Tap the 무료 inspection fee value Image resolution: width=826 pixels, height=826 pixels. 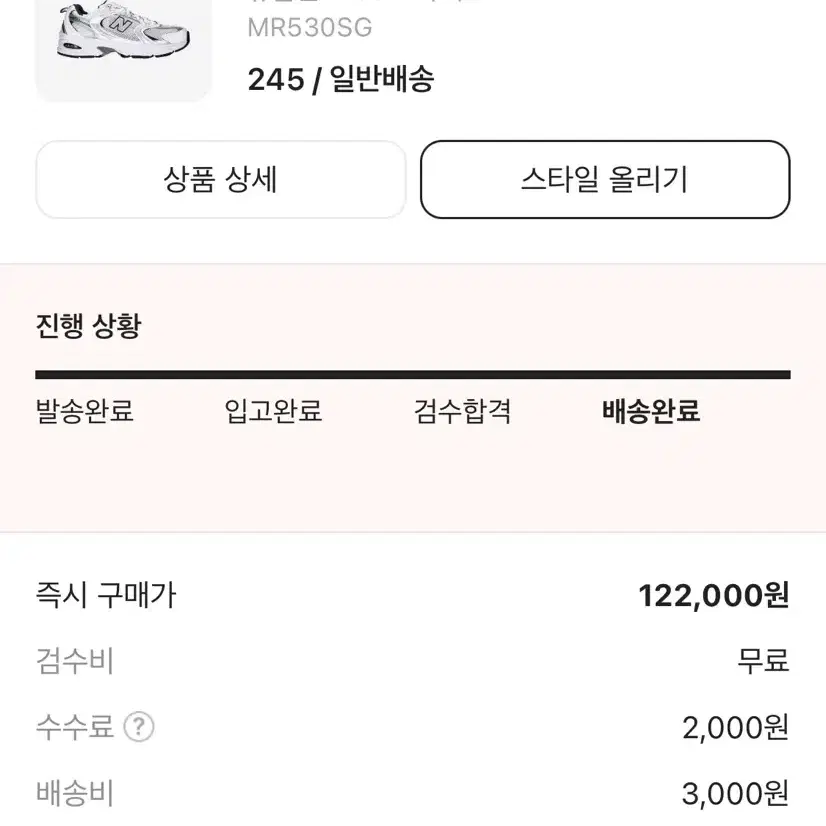click(763, 661)
